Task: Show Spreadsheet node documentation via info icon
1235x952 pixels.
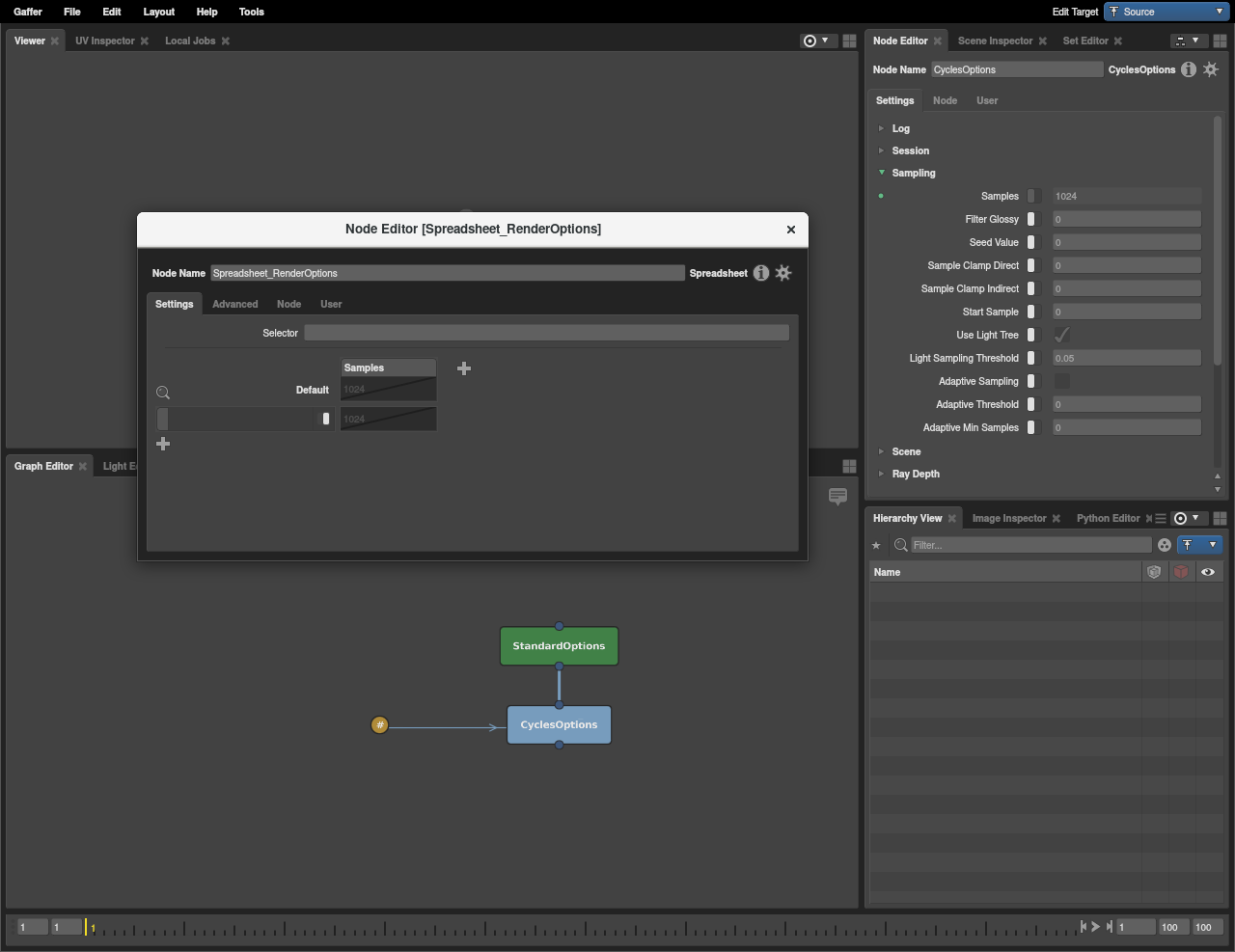Action: click(760, 273)
